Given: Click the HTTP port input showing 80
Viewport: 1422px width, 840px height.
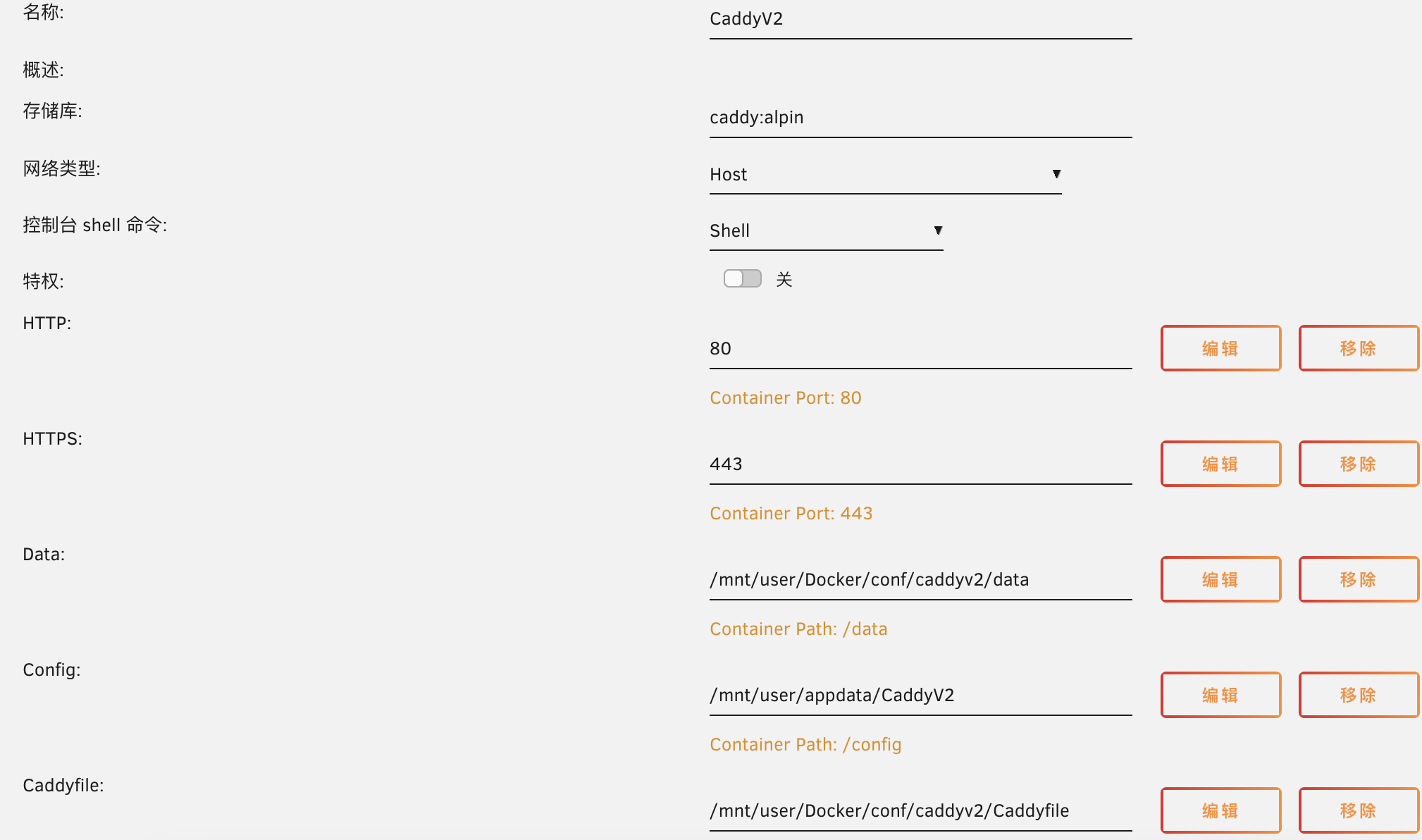Looking at the screenshot, I should [920, 347].
